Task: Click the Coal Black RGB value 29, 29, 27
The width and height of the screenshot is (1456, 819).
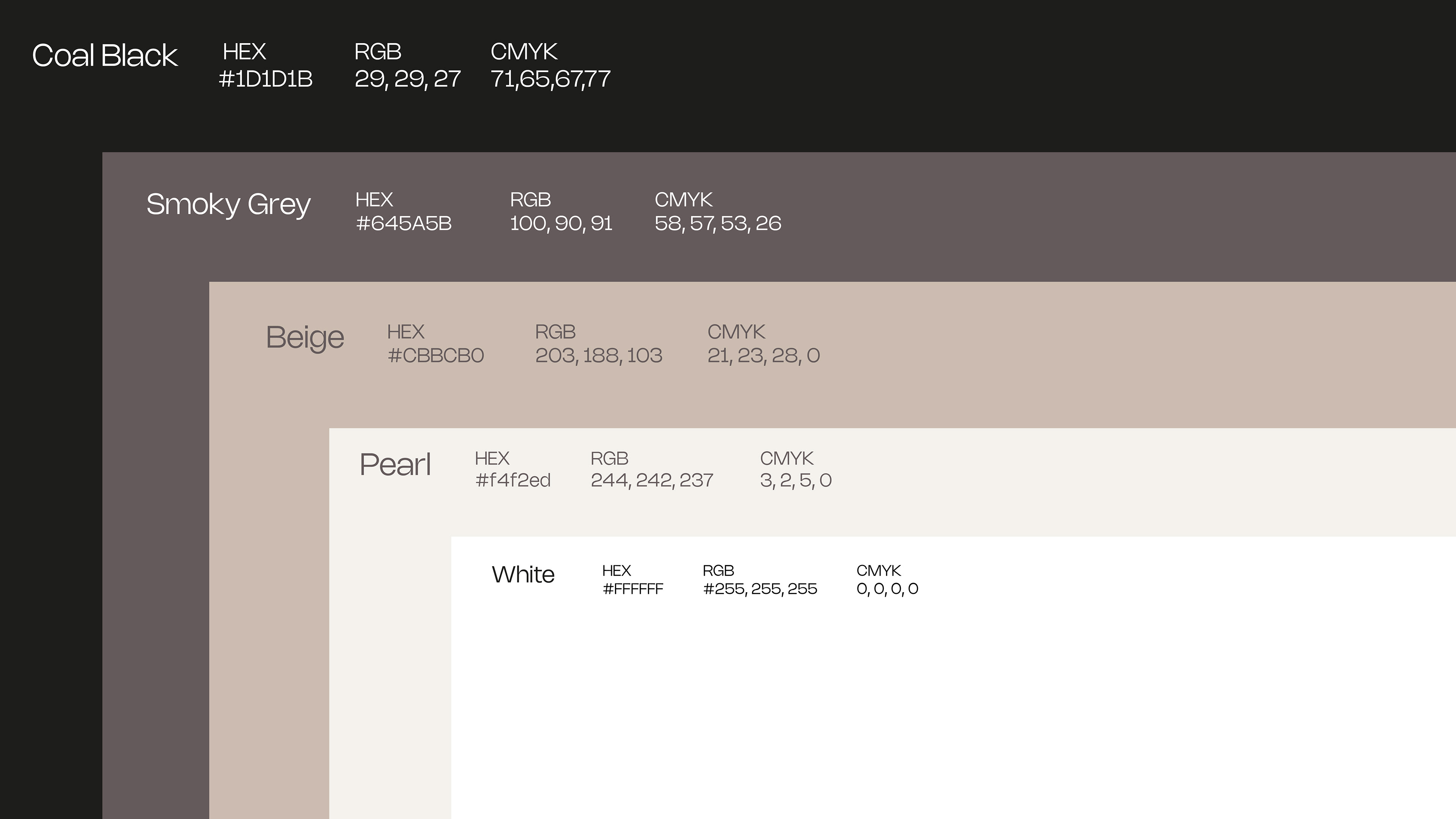Action: point(408,79)
